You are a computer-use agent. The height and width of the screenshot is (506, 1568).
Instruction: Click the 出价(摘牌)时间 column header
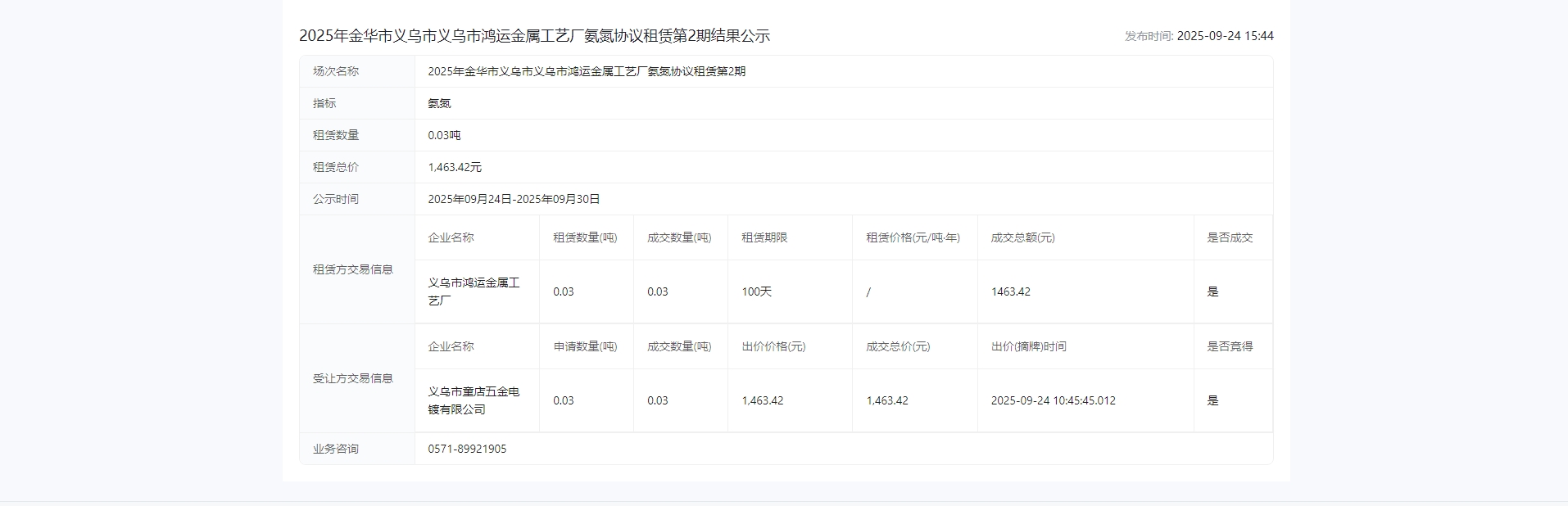pyautogui.click(x=1028, y=346)
